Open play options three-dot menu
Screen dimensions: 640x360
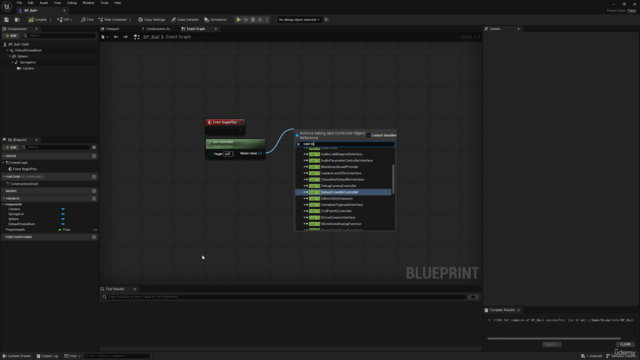tap(267, 20)
